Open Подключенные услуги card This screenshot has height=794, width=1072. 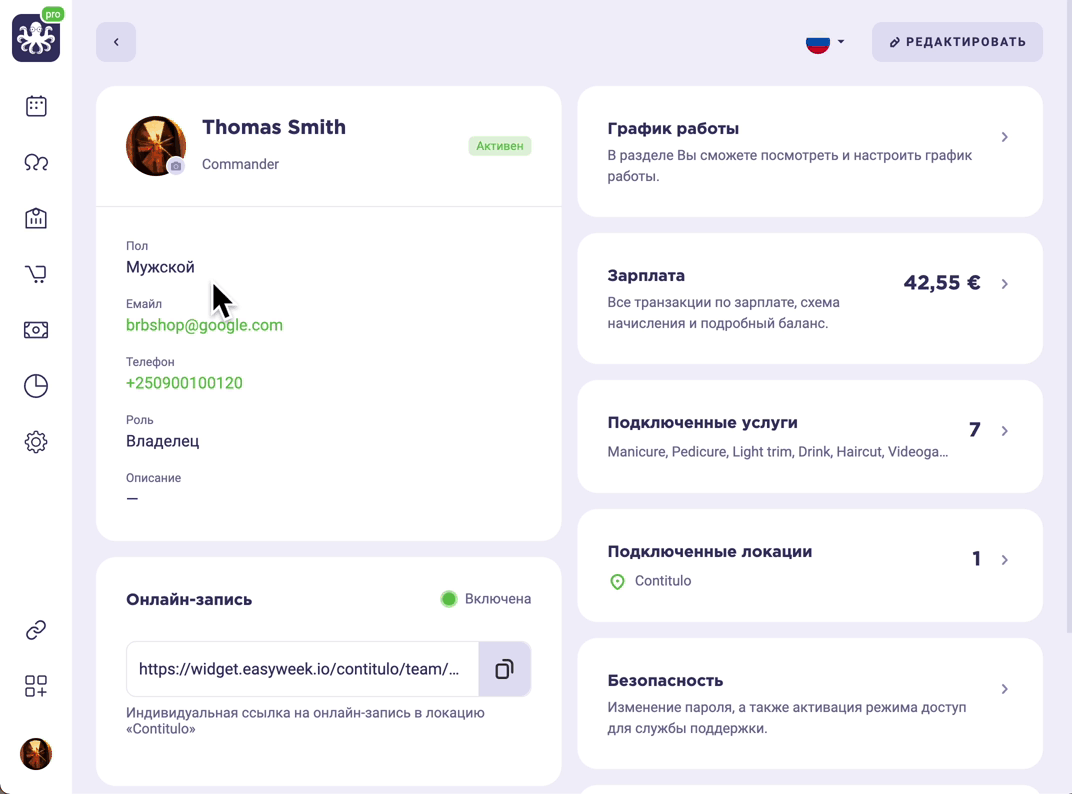[x=810, y=436]
